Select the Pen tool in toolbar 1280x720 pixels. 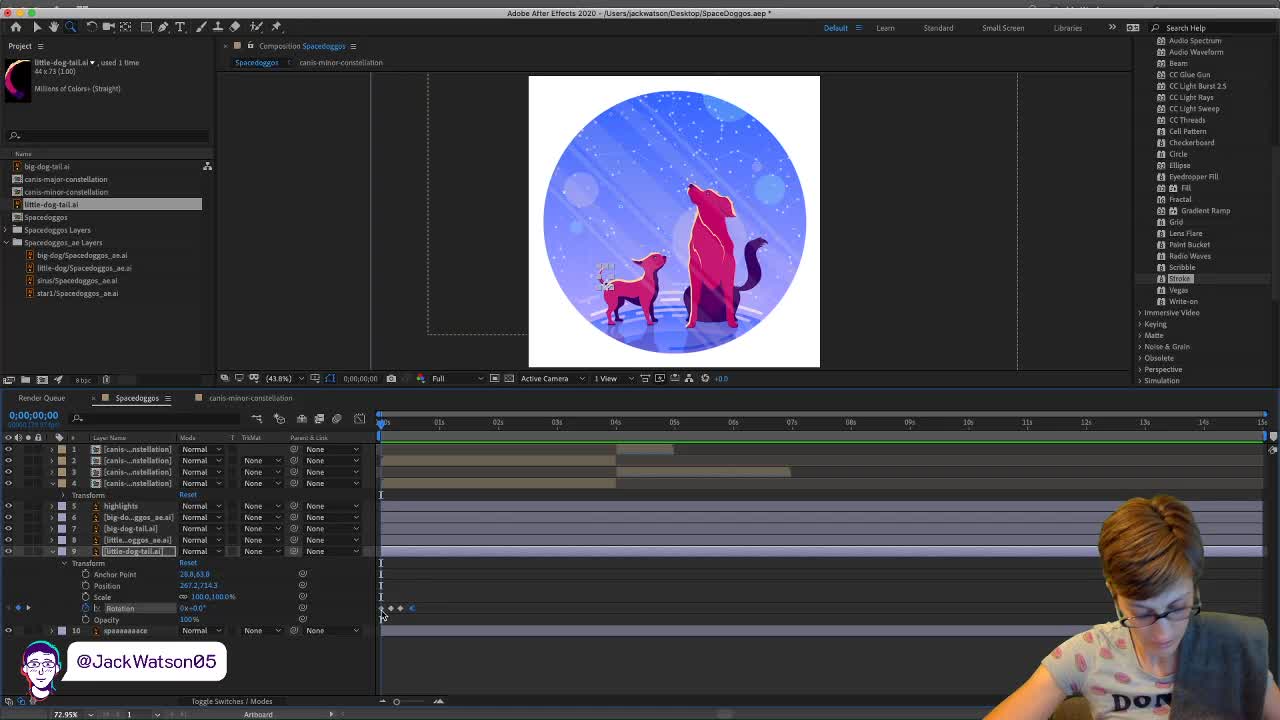tap(163, 27)
